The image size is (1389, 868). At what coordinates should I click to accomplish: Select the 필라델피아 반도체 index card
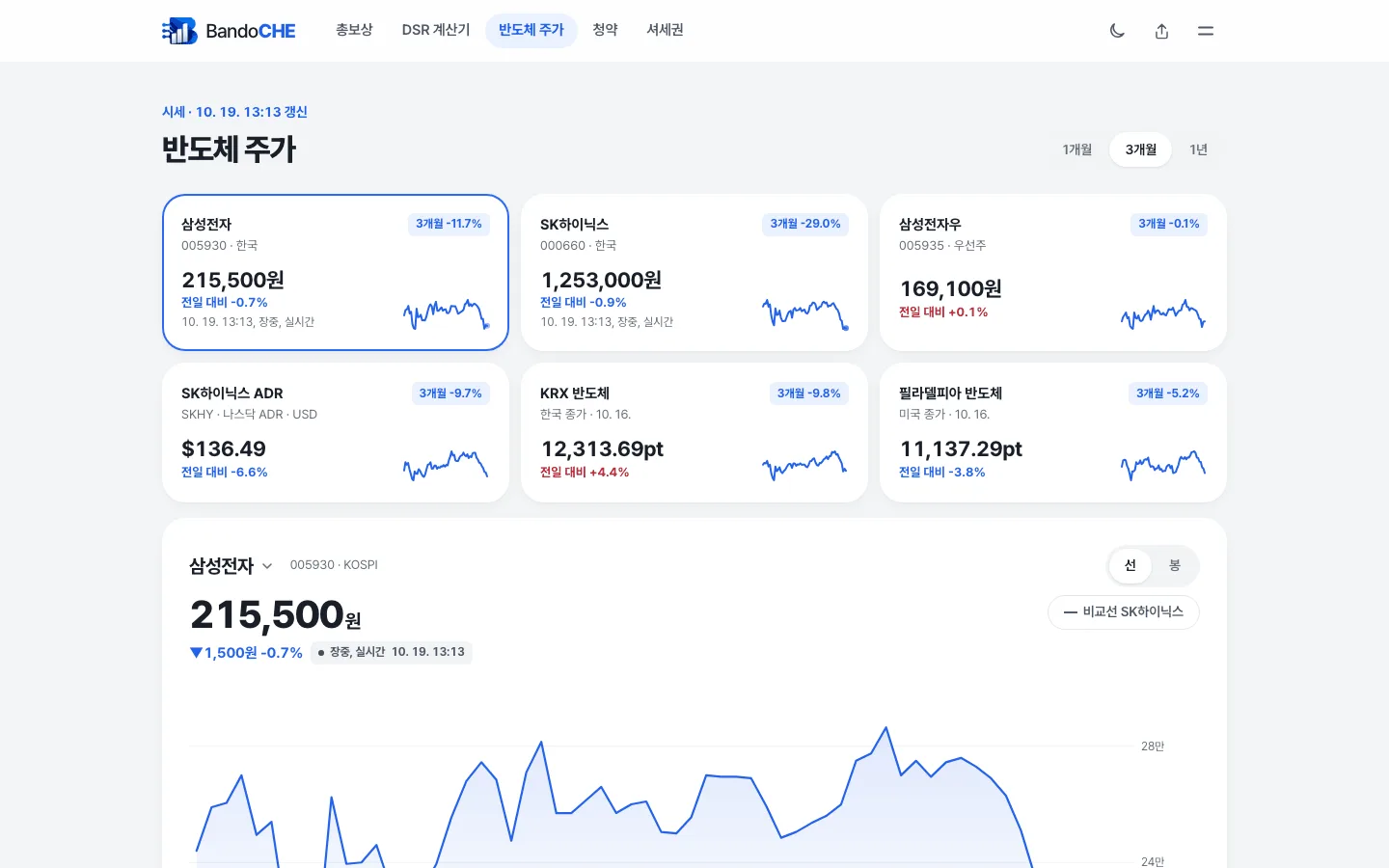[1053, 433]
